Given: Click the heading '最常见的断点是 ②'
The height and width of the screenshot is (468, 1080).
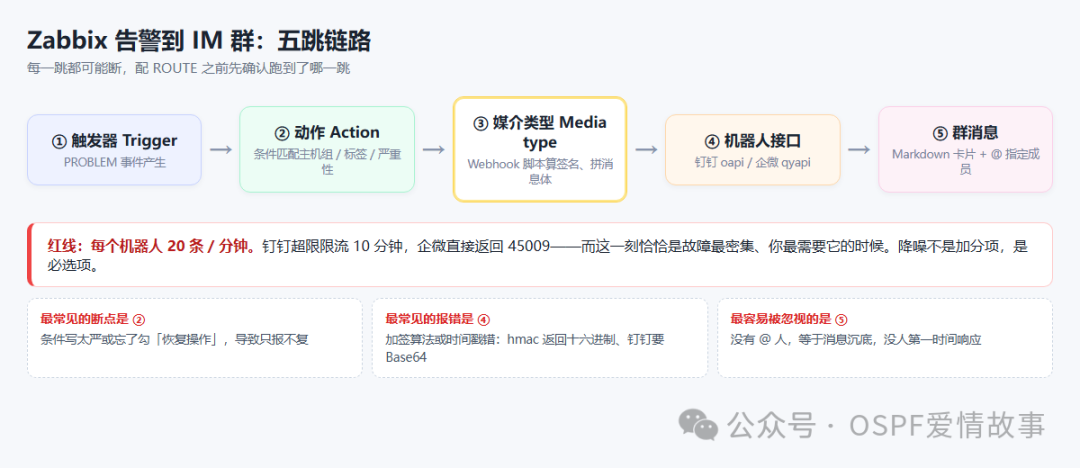Looking at the screenshot, I should pos(93,319).
